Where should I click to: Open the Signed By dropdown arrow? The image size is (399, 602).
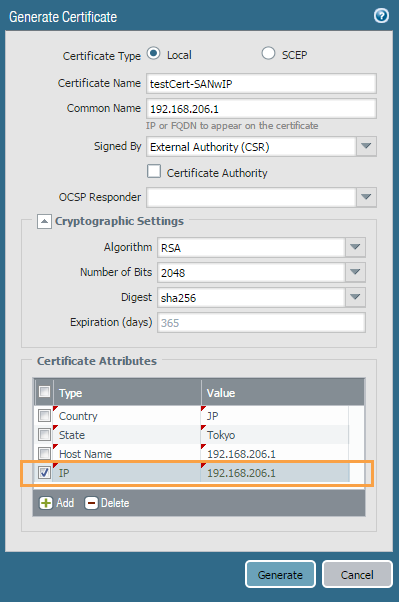tap(366, 146)
